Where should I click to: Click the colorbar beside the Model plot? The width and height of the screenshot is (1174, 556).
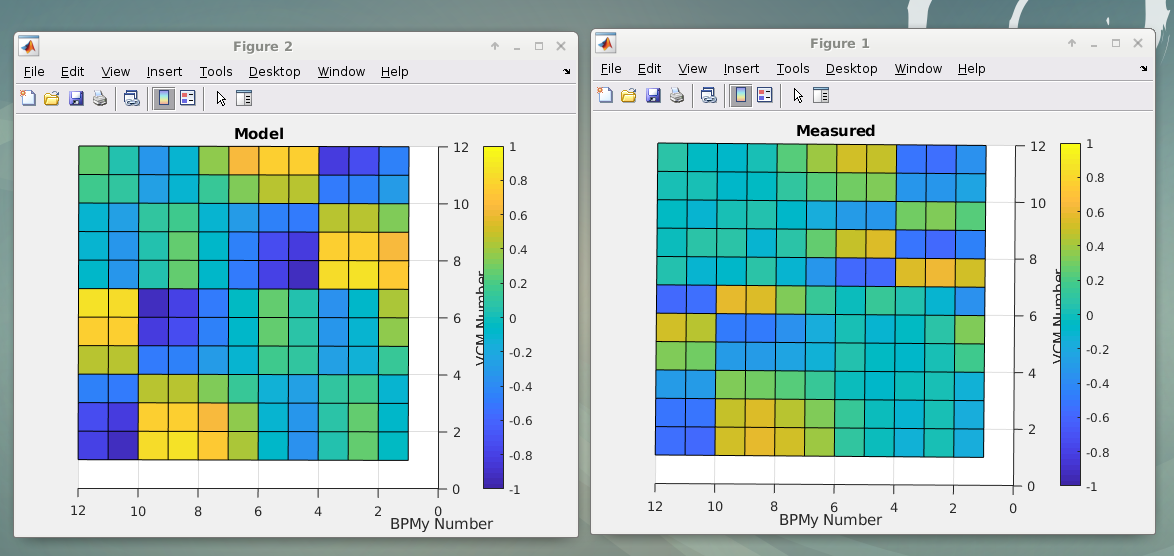point(493,317)
